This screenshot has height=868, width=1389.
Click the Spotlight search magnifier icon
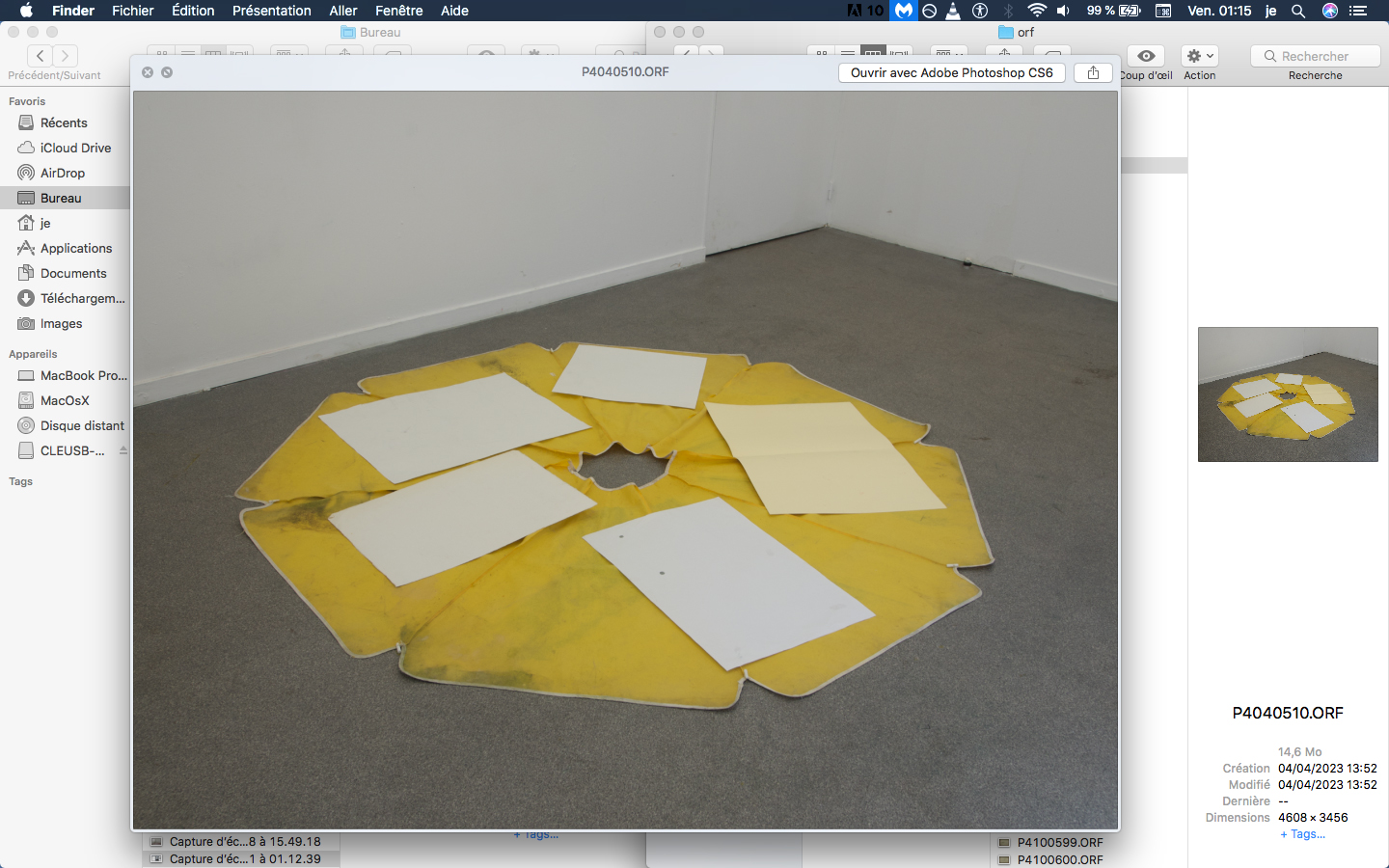click(x=1298, y=11)
